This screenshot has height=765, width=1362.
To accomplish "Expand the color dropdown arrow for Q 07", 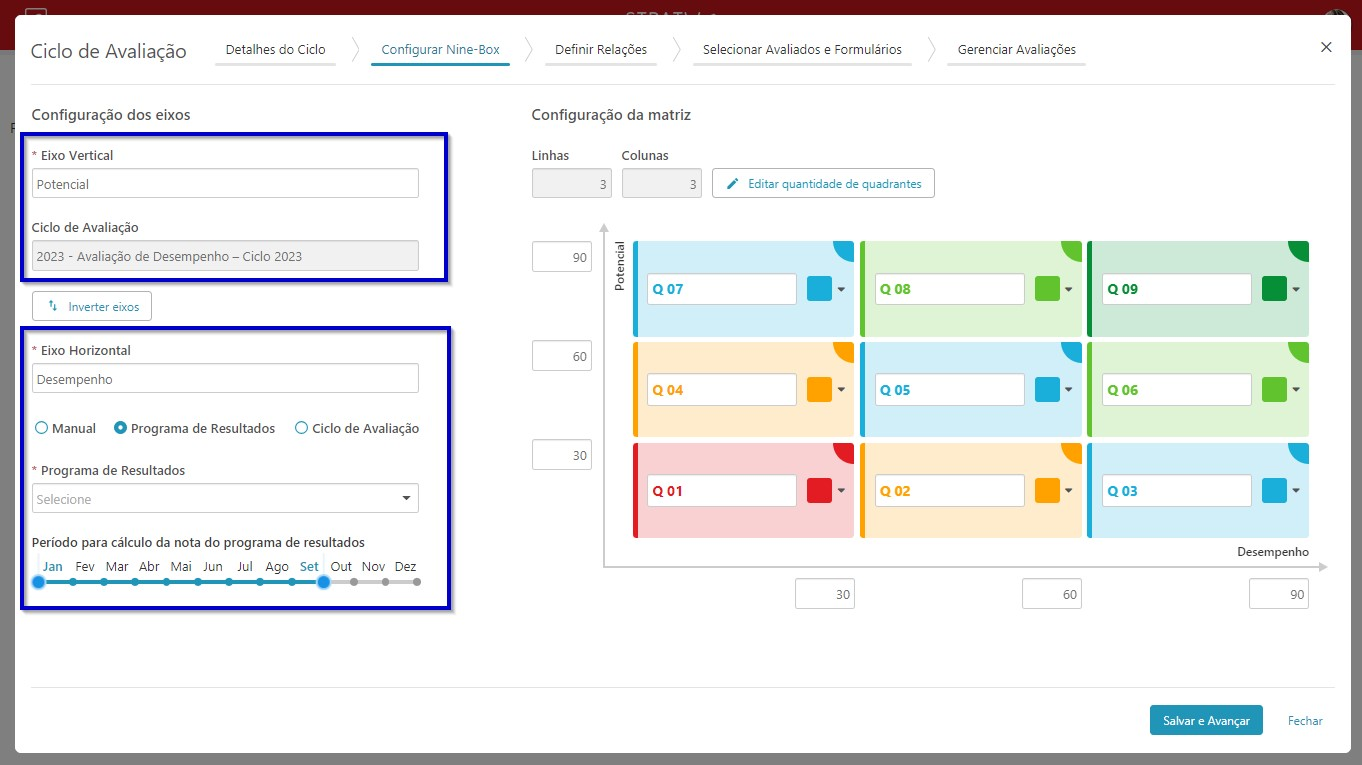I will [841, 290].
